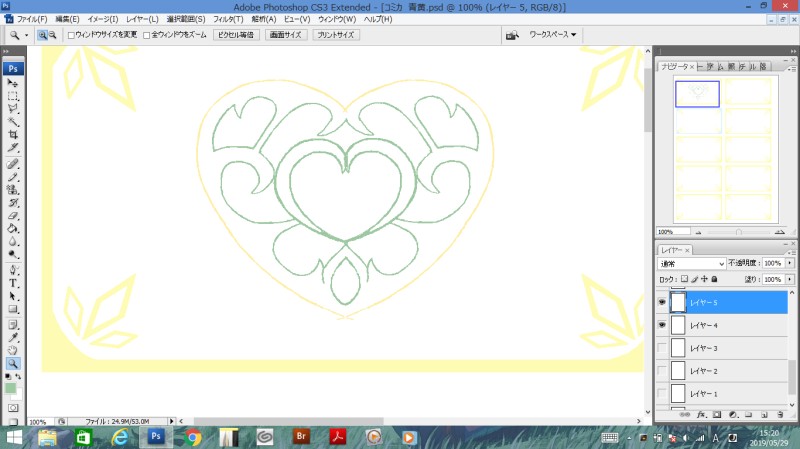Hide レイヤー 4 using its eye icon
Image resolution: width=800 pixels, height=449 pixels.
pyautogui.click(x=662, y=326)
